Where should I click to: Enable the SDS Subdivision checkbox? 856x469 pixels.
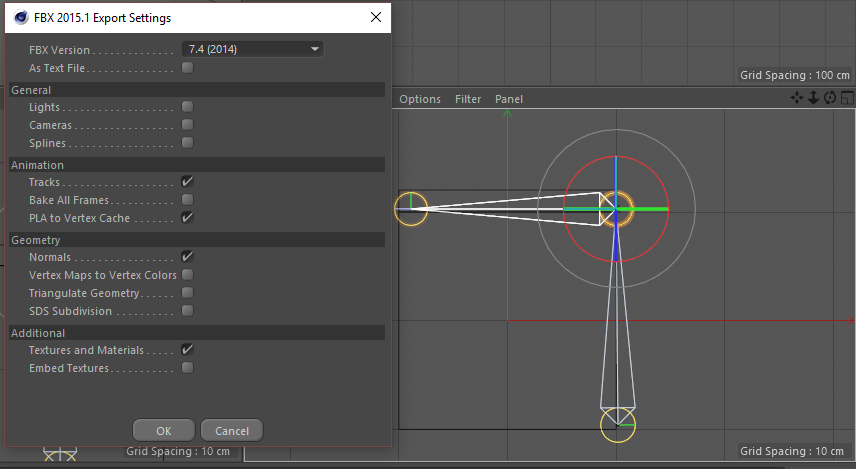tap(187, 311)
